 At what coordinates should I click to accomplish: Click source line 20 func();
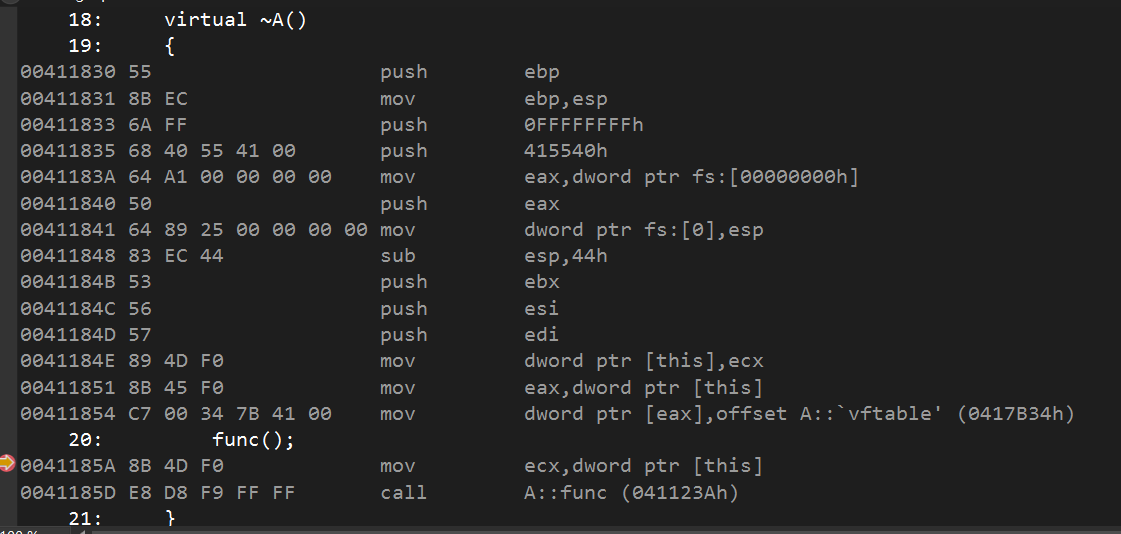tap(253, 440)
